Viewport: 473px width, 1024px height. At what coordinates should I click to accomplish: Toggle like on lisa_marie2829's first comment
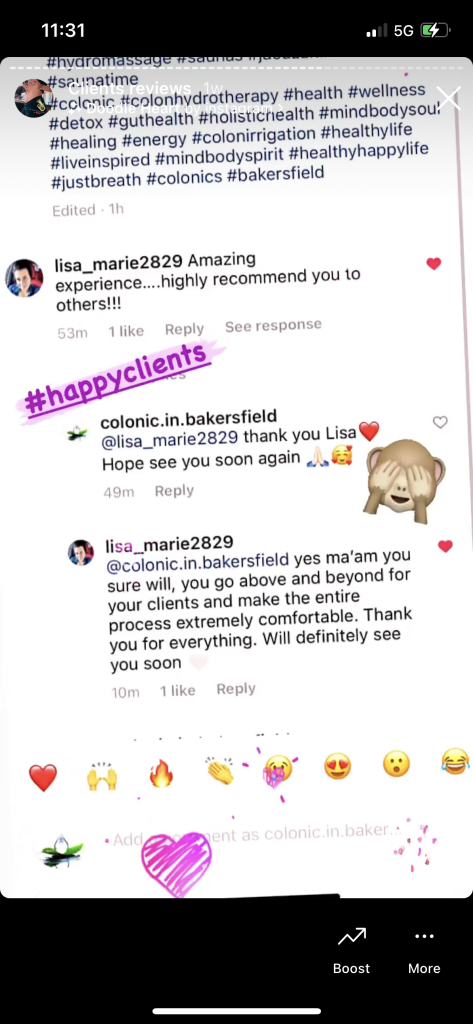point(433,264)
